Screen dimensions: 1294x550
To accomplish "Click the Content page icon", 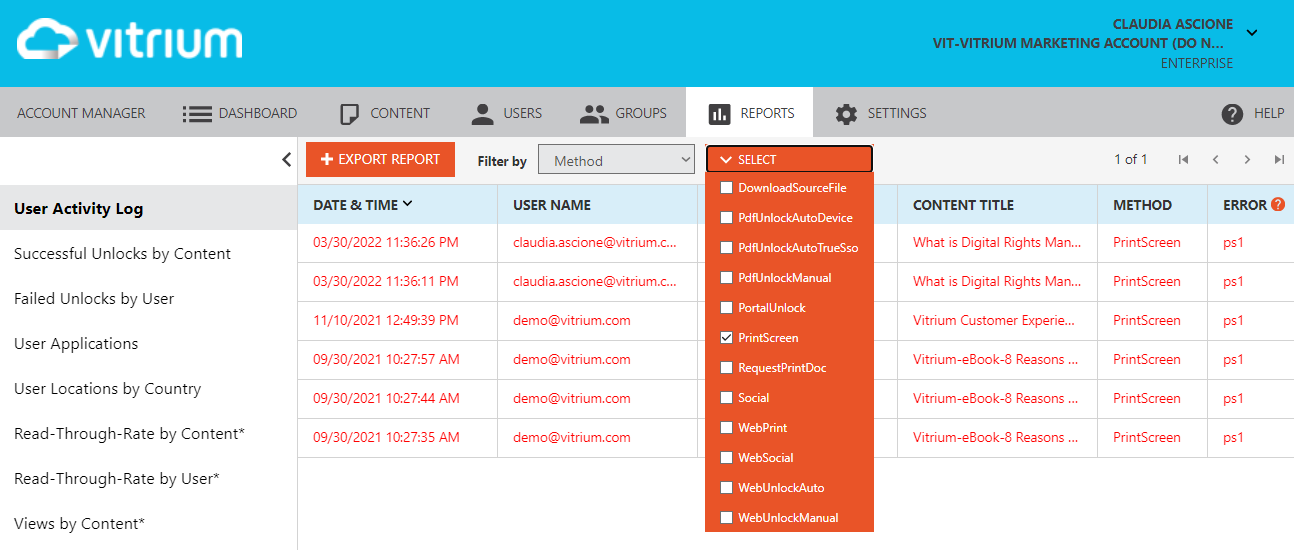I will pyautogui.click(x=349, y=114).
